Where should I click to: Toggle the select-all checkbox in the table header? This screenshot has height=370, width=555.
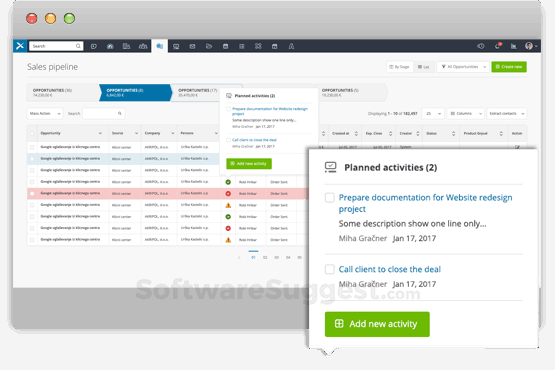[32, 133]
